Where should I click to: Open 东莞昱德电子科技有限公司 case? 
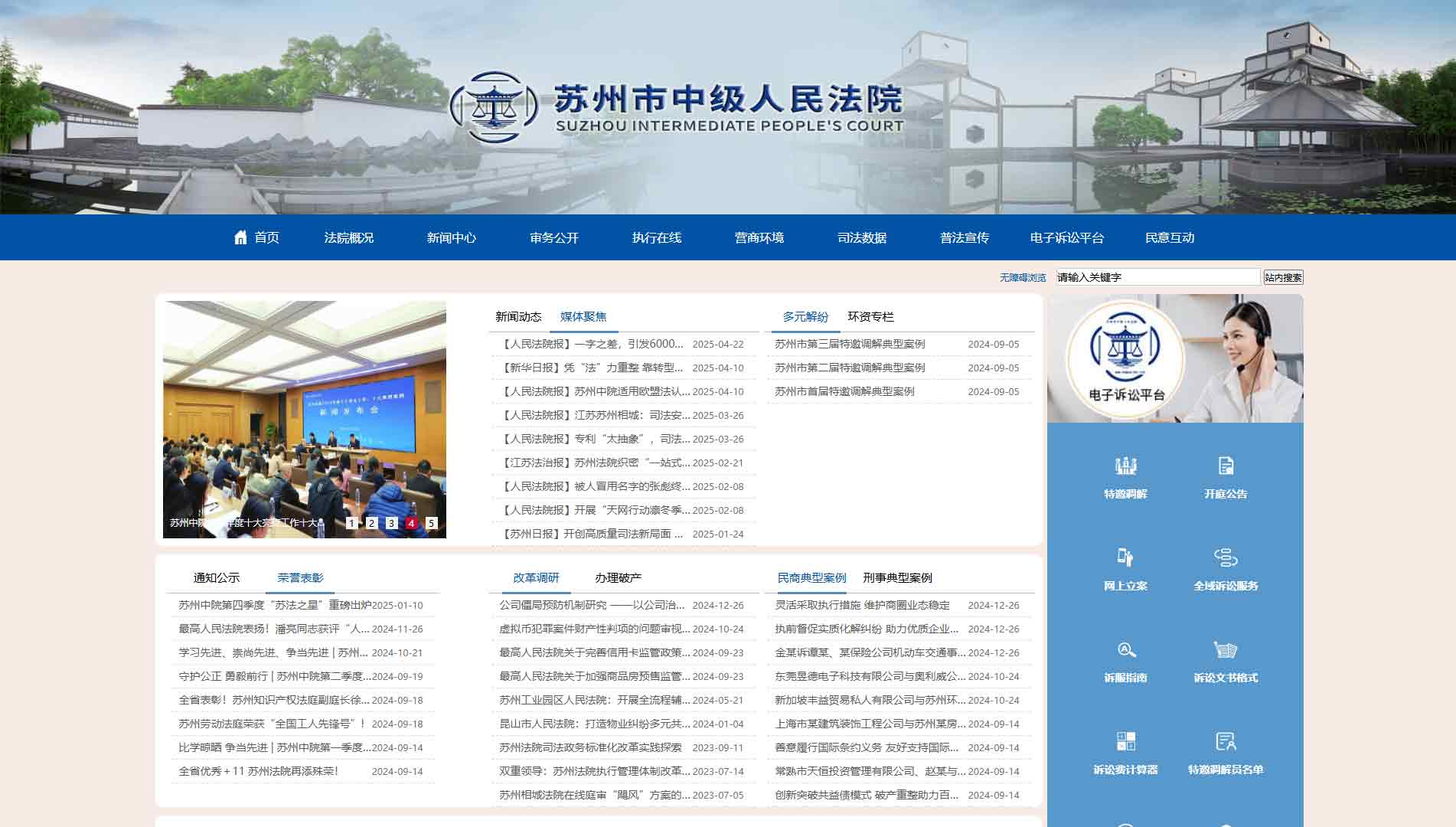click(870, 676)
